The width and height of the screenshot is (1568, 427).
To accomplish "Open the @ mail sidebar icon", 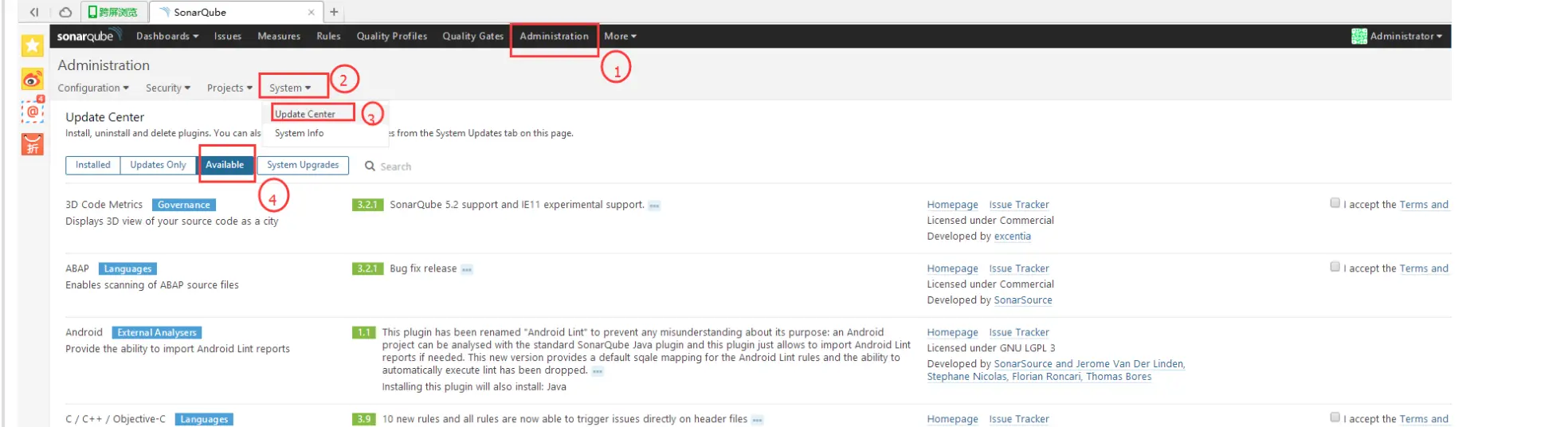I will click(32, 111).
